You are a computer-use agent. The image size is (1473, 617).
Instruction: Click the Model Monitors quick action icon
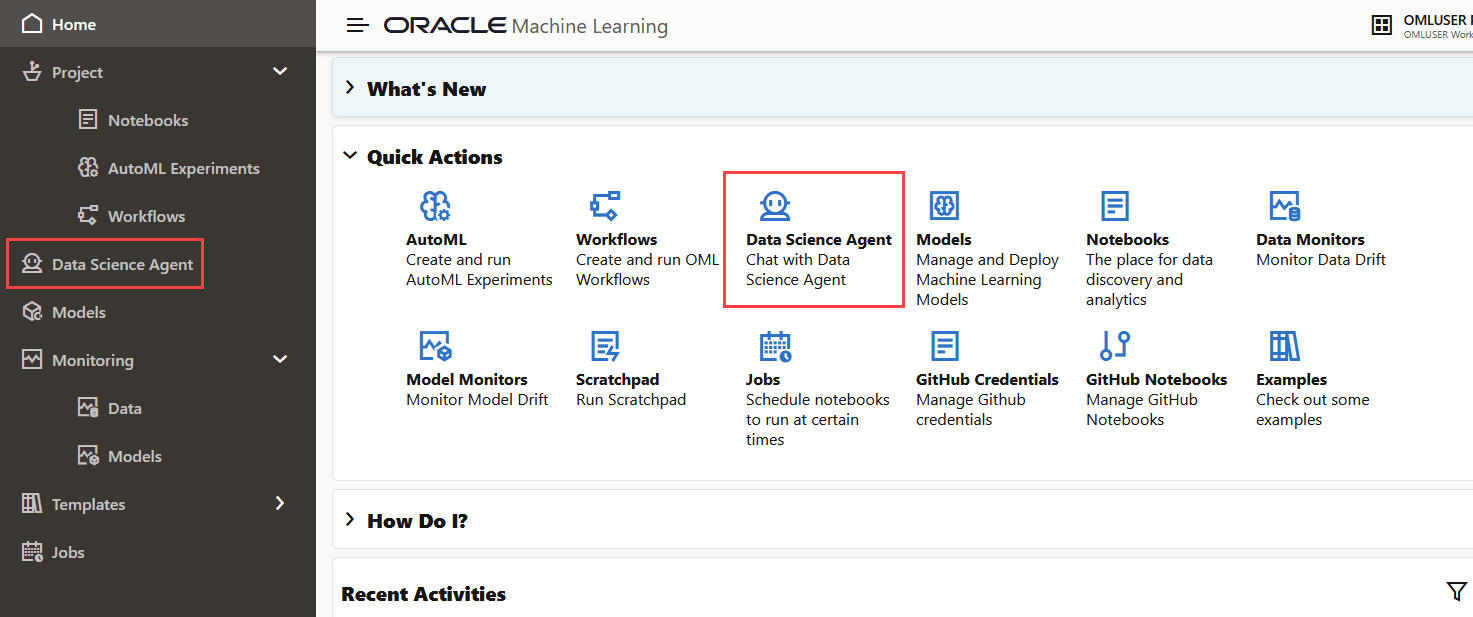[435, 346]
